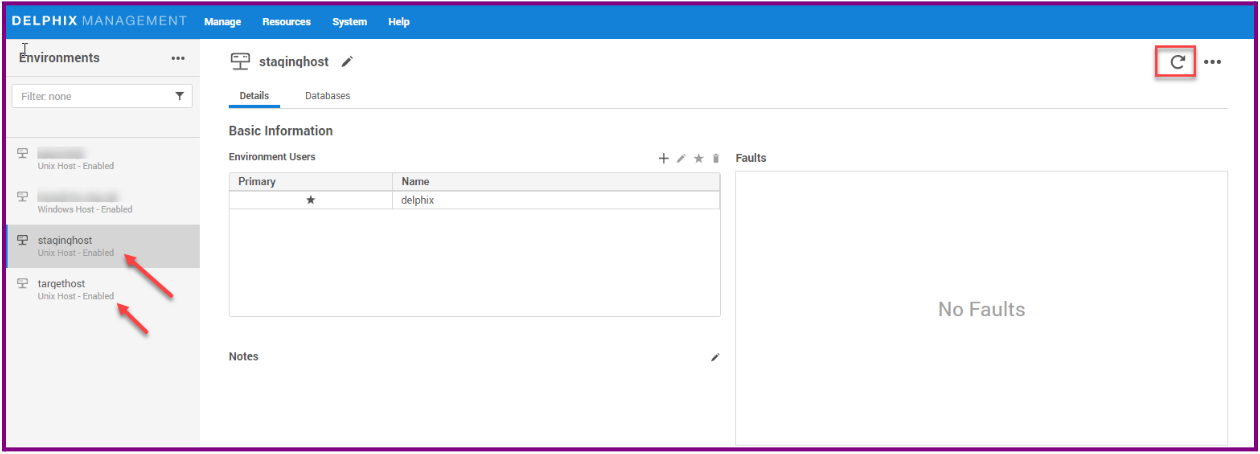This screenshot has width=1260, height=454.
Task: Open the Manage menu
Action: coord(222,22)
